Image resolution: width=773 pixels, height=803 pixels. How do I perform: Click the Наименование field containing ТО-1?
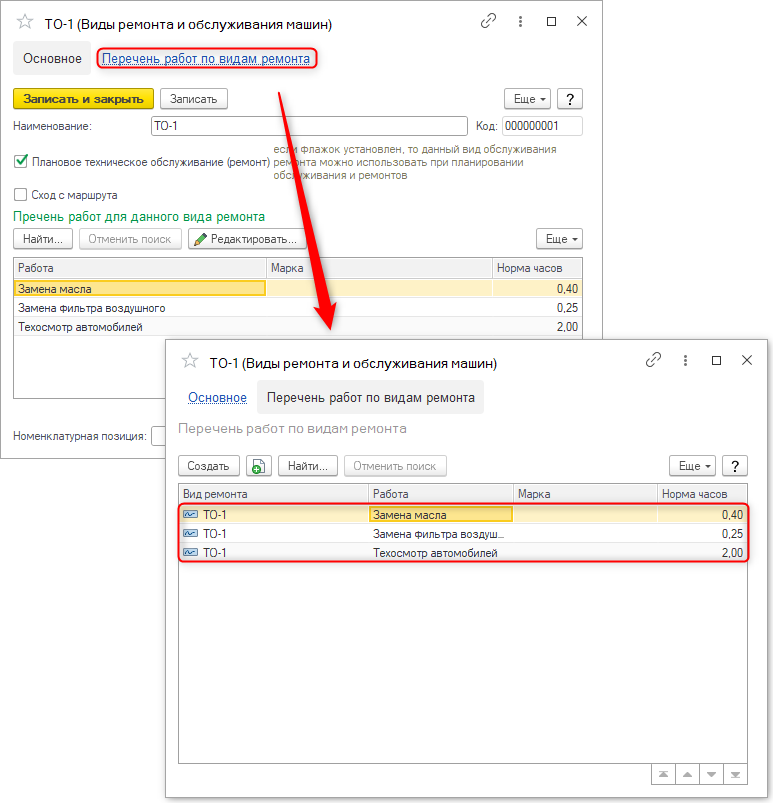pos(308,126)
